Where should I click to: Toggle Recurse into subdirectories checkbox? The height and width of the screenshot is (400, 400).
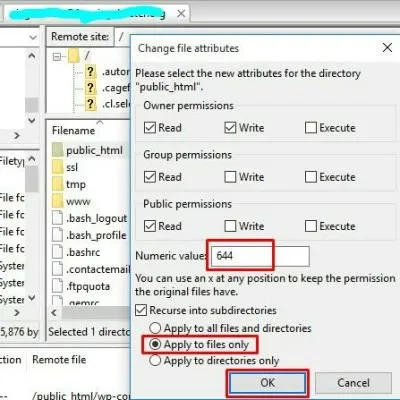pyautogui.click(x=141, y=310)
